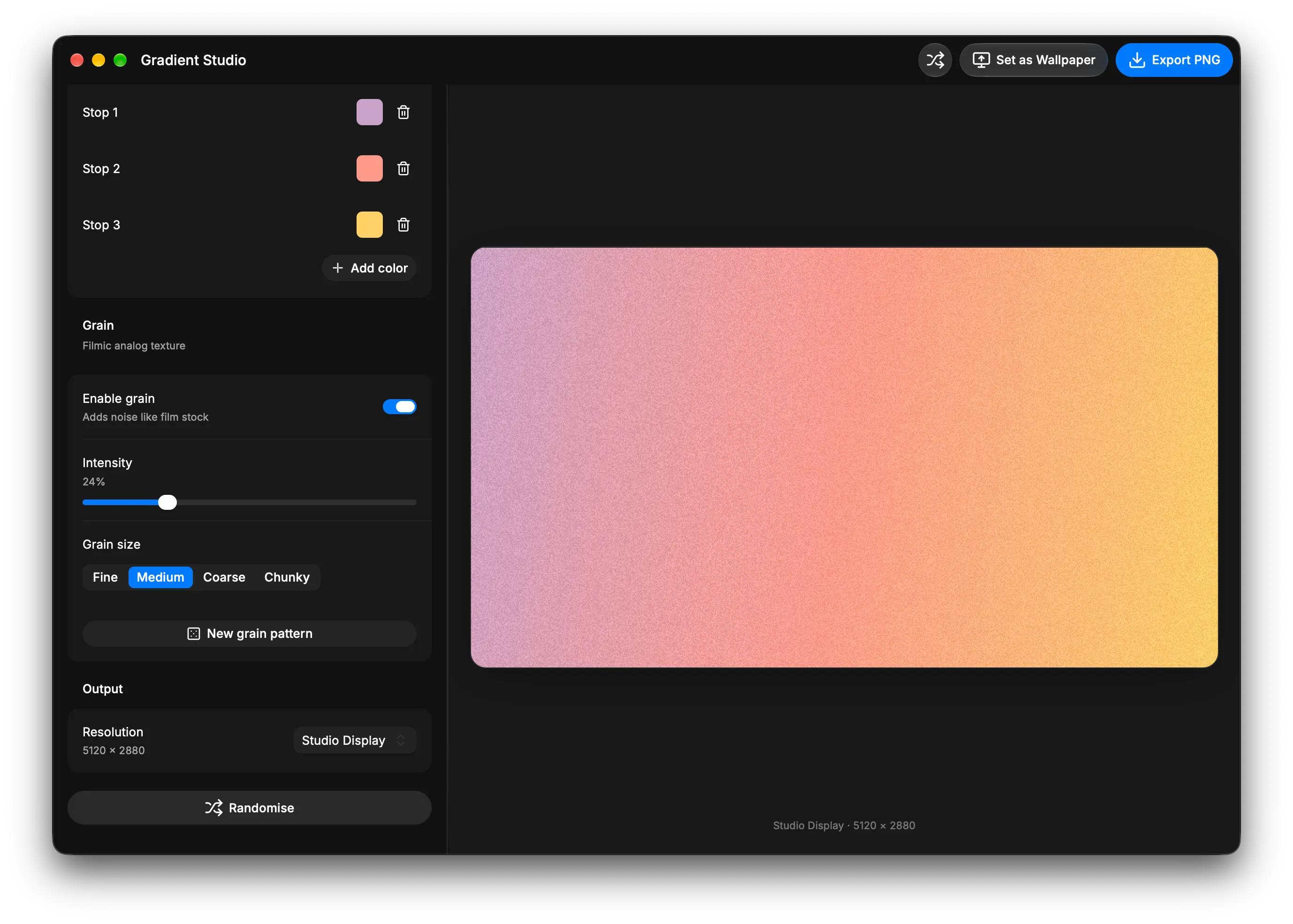Click Set as Wallpaper button
This screenshot has height=924, width=1293.
[1034, 60]
